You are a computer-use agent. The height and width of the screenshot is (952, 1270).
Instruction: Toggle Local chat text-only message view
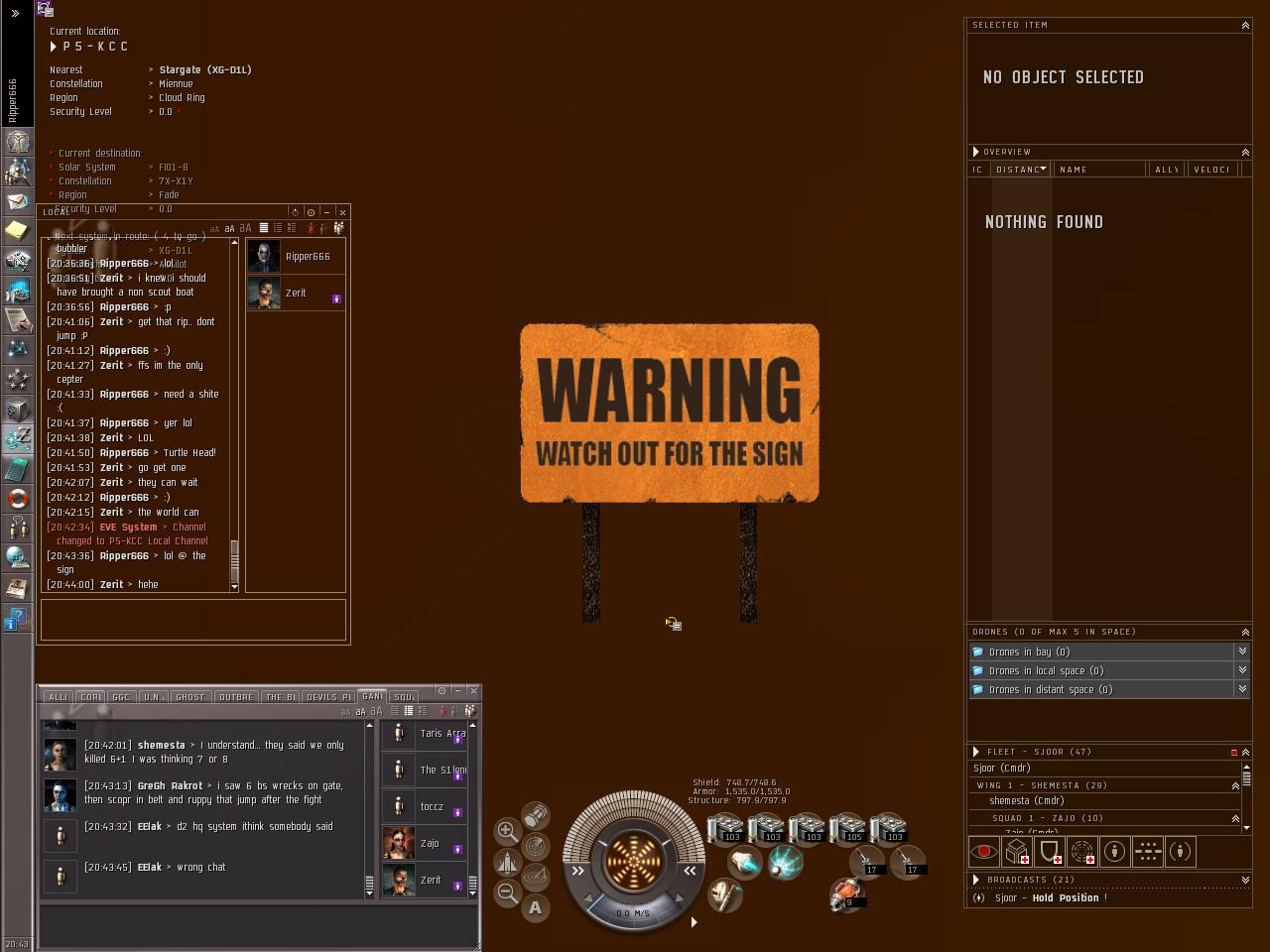click(x=264, y=228)
